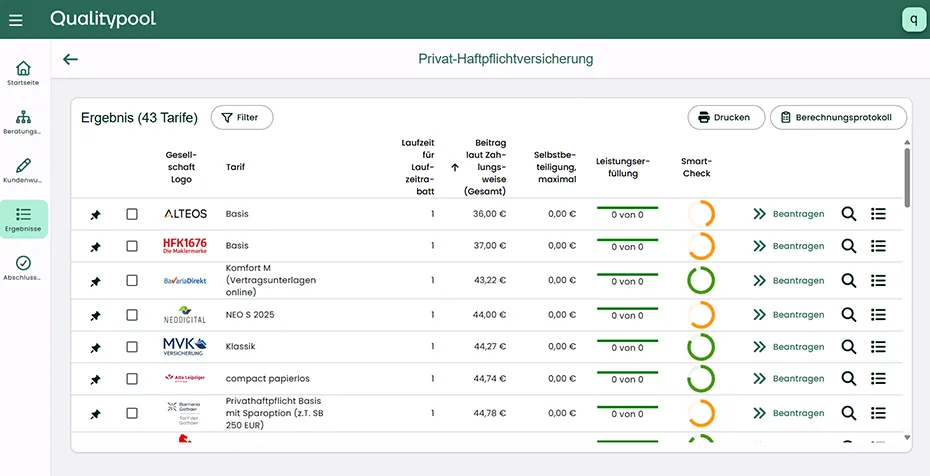The width and height of the screenshot is (930, 476).
Task: Open magnifier details for HFK1676 Basis
Action: click(x=849, y=246)
